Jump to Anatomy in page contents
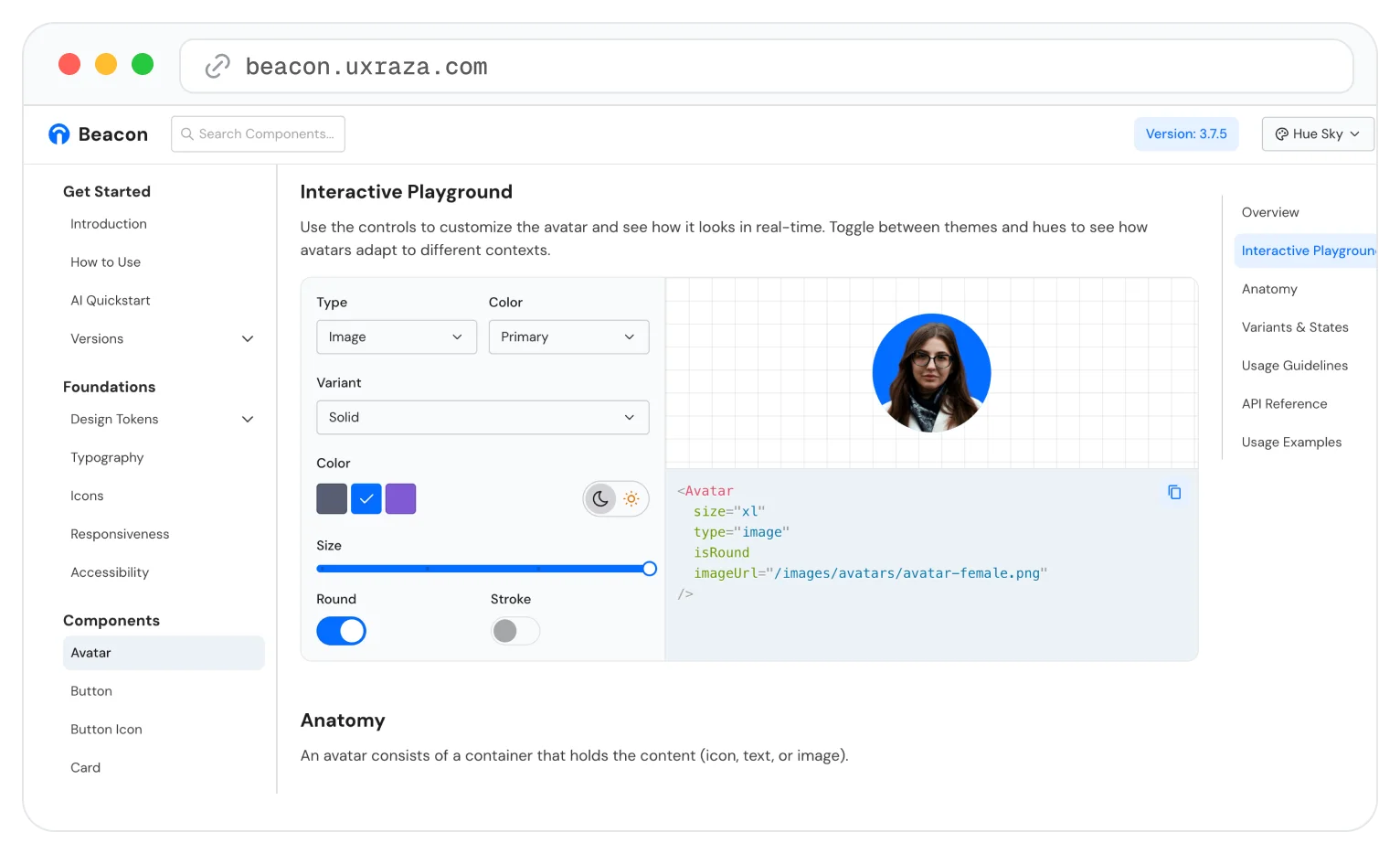The image size is (1400, 854). click(1269, 289)
